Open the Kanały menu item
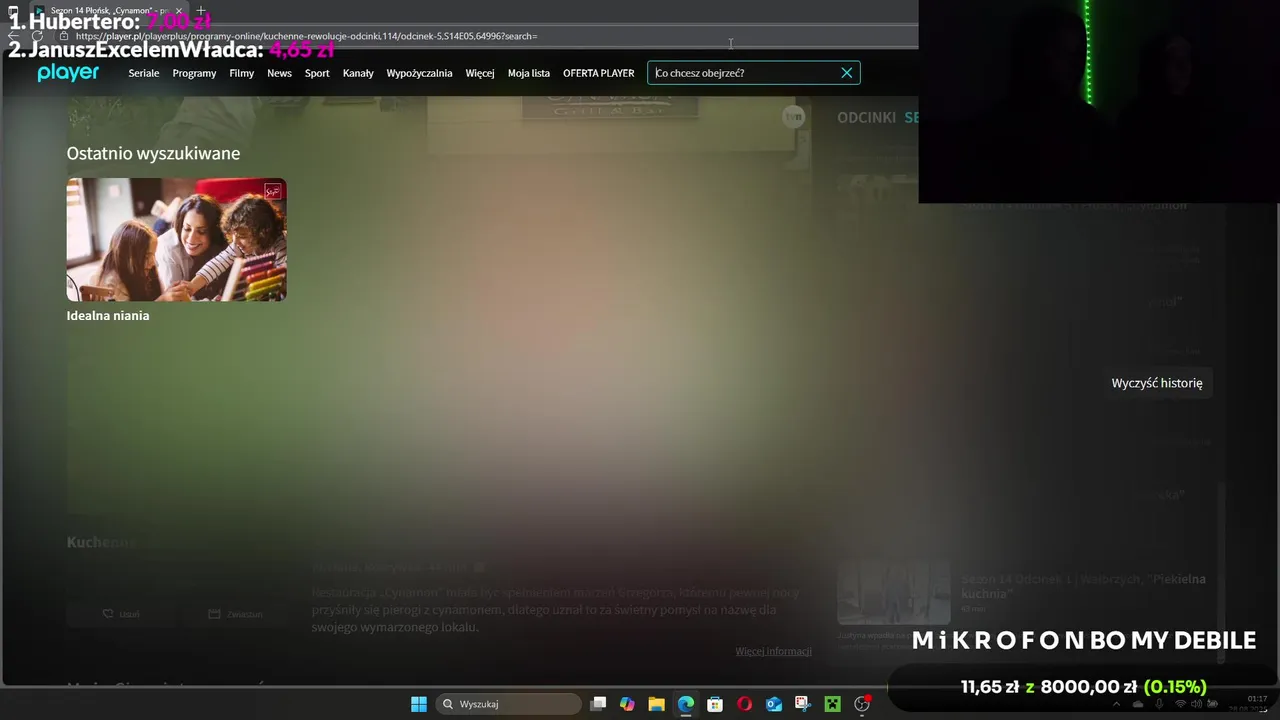The width and height of the screenshot is (1280, 720). pos(358,73)
